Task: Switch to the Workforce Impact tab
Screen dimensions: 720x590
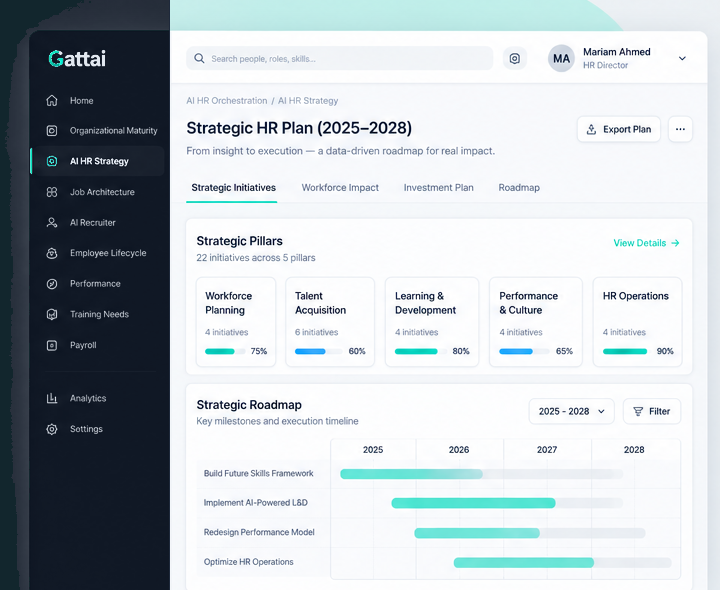Action: [340, 188]
